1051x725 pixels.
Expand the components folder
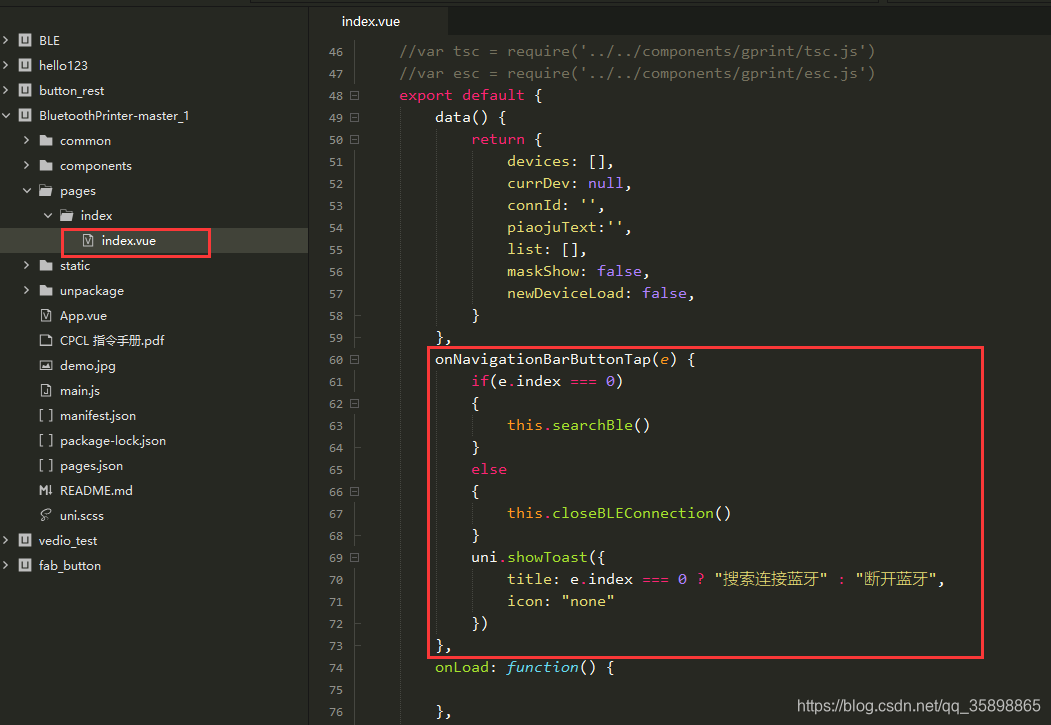pos(27,166)
